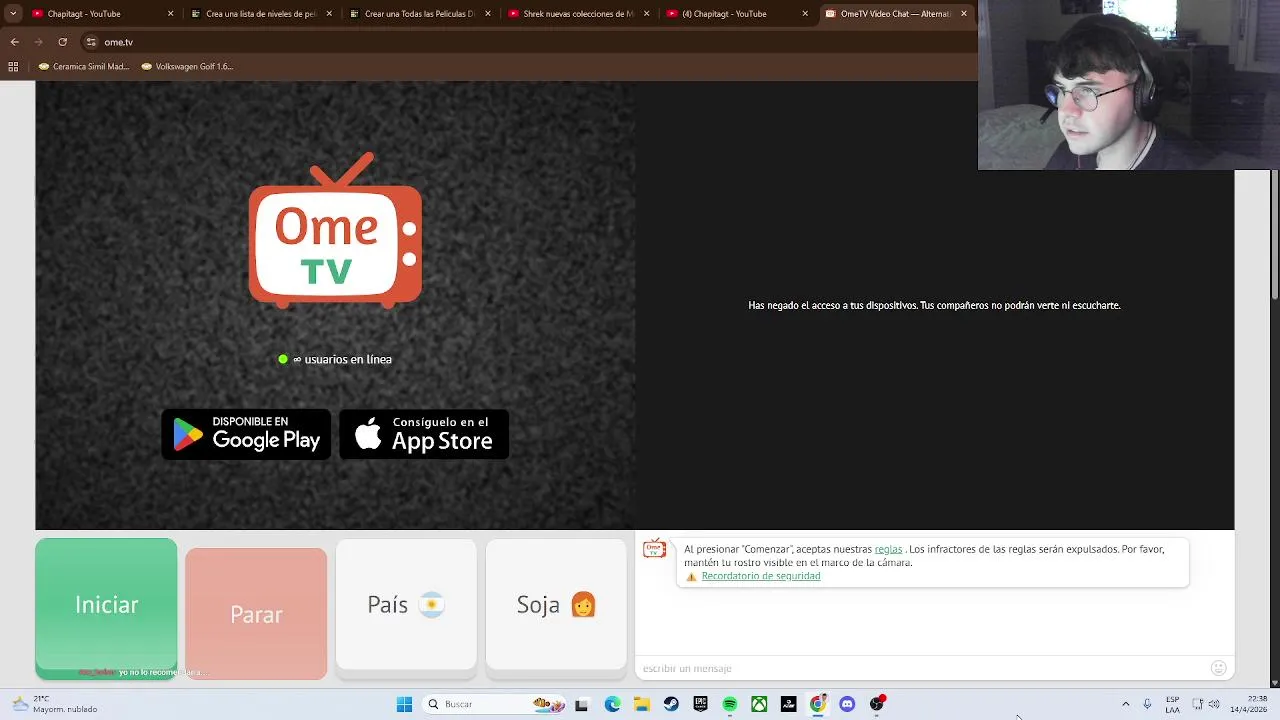Open the 'Ceramica Simil Mad...' bookmark
Viewport: 1280px width, 720px height.
[x=84, y=66]
